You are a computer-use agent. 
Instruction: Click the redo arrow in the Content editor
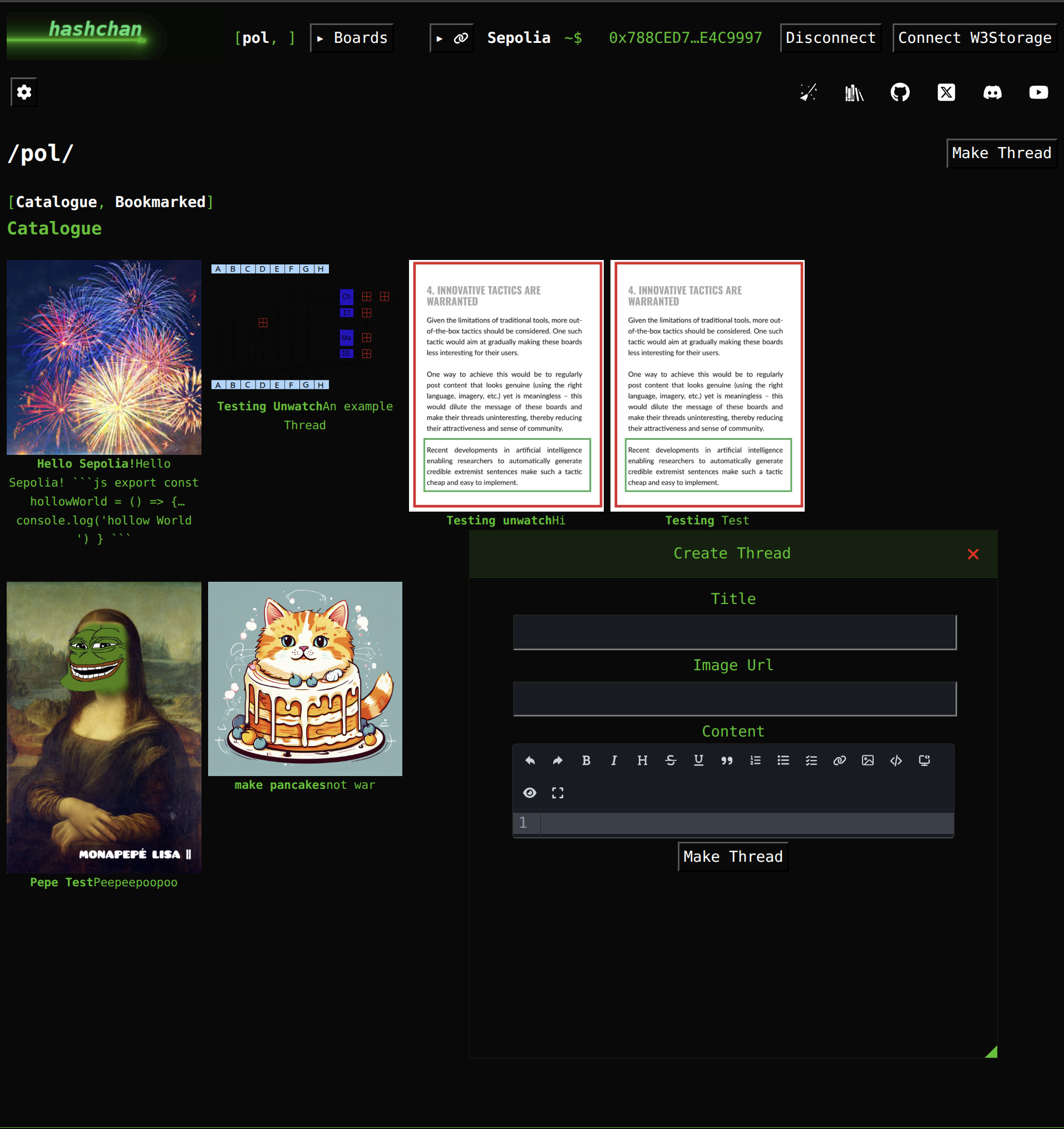tap(558, 760)
